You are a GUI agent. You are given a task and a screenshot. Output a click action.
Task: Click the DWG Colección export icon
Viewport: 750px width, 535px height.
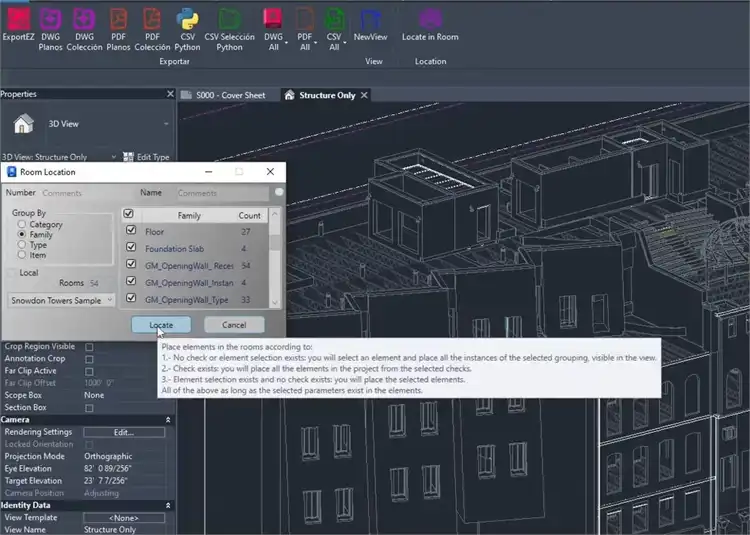click(x=84, y=18)
